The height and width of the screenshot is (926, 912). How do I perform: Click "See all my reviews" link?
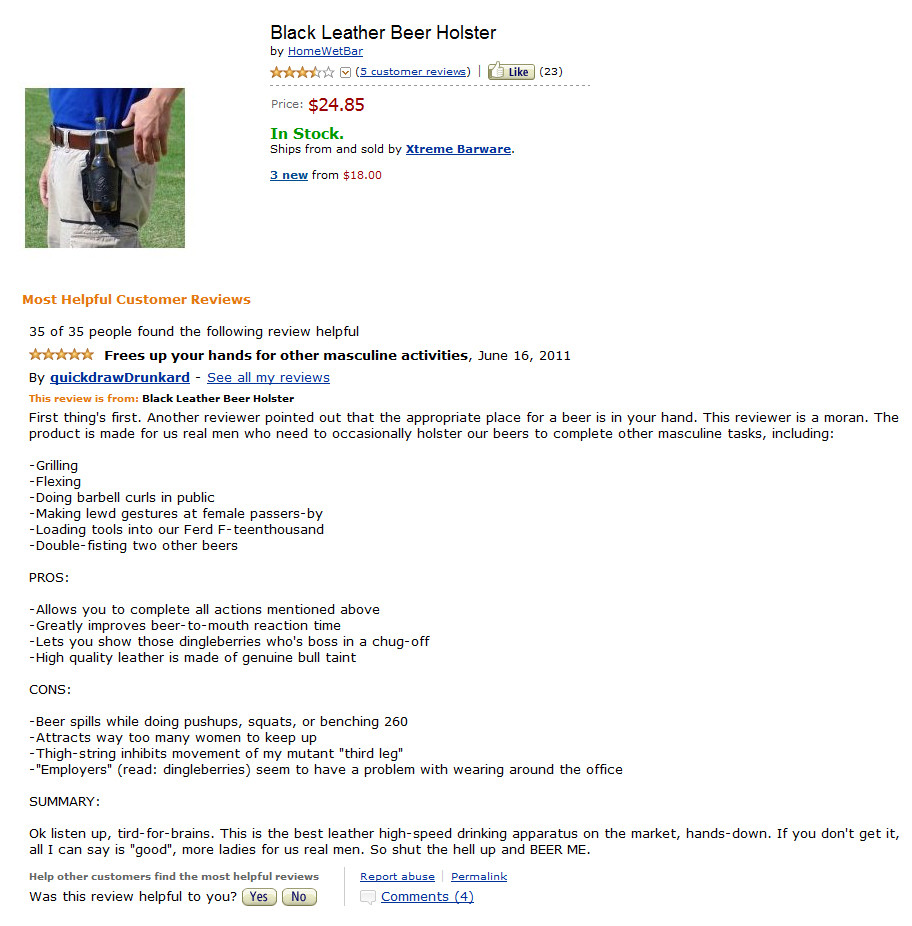tap(268, 378)
